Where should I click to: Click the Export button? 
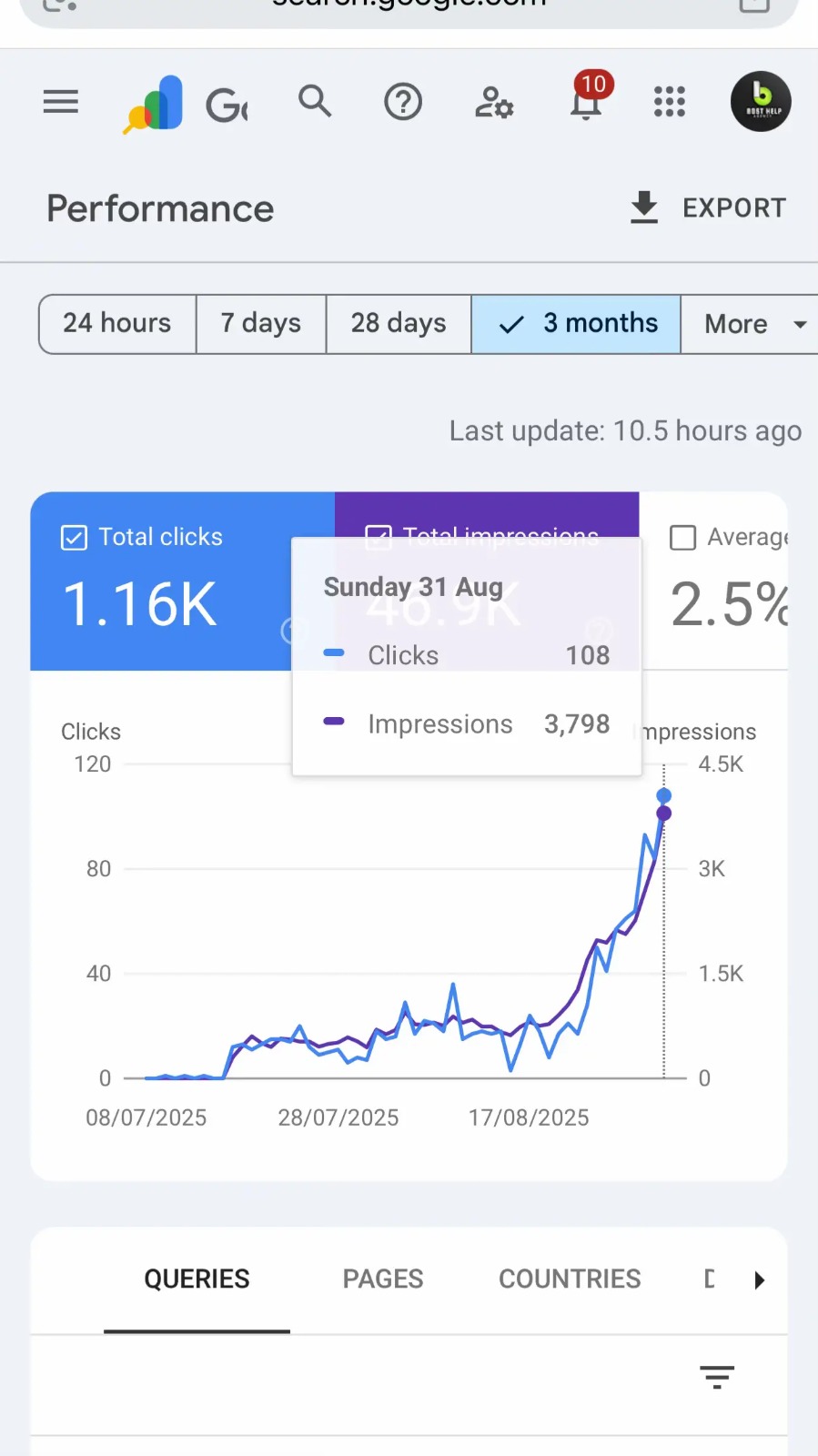[708, 208]
